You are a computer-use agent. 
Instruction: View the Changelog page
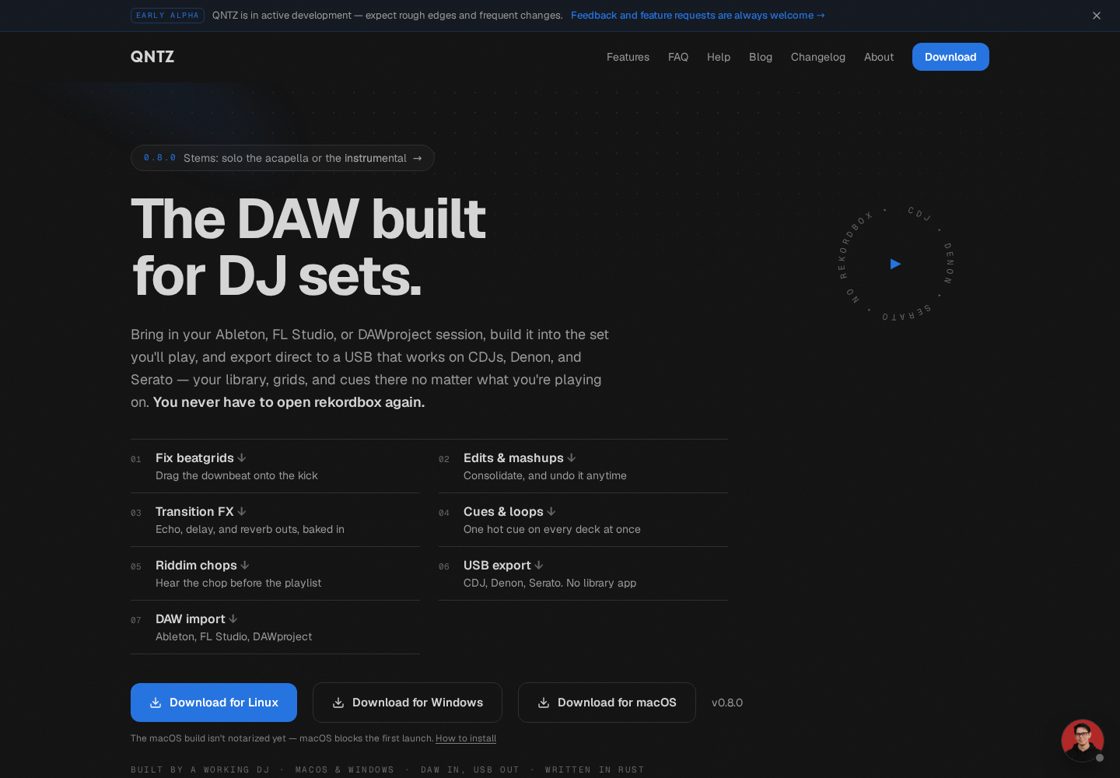pos(818,57)
